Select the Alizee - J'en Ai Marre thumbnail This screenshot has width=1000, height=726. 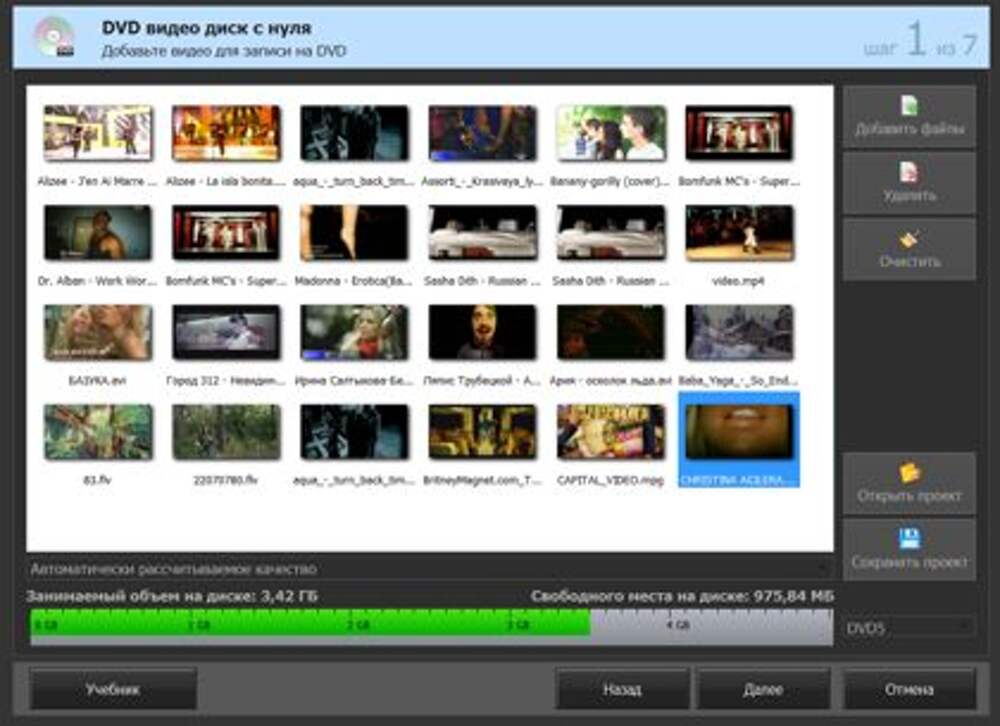[98, 133]
